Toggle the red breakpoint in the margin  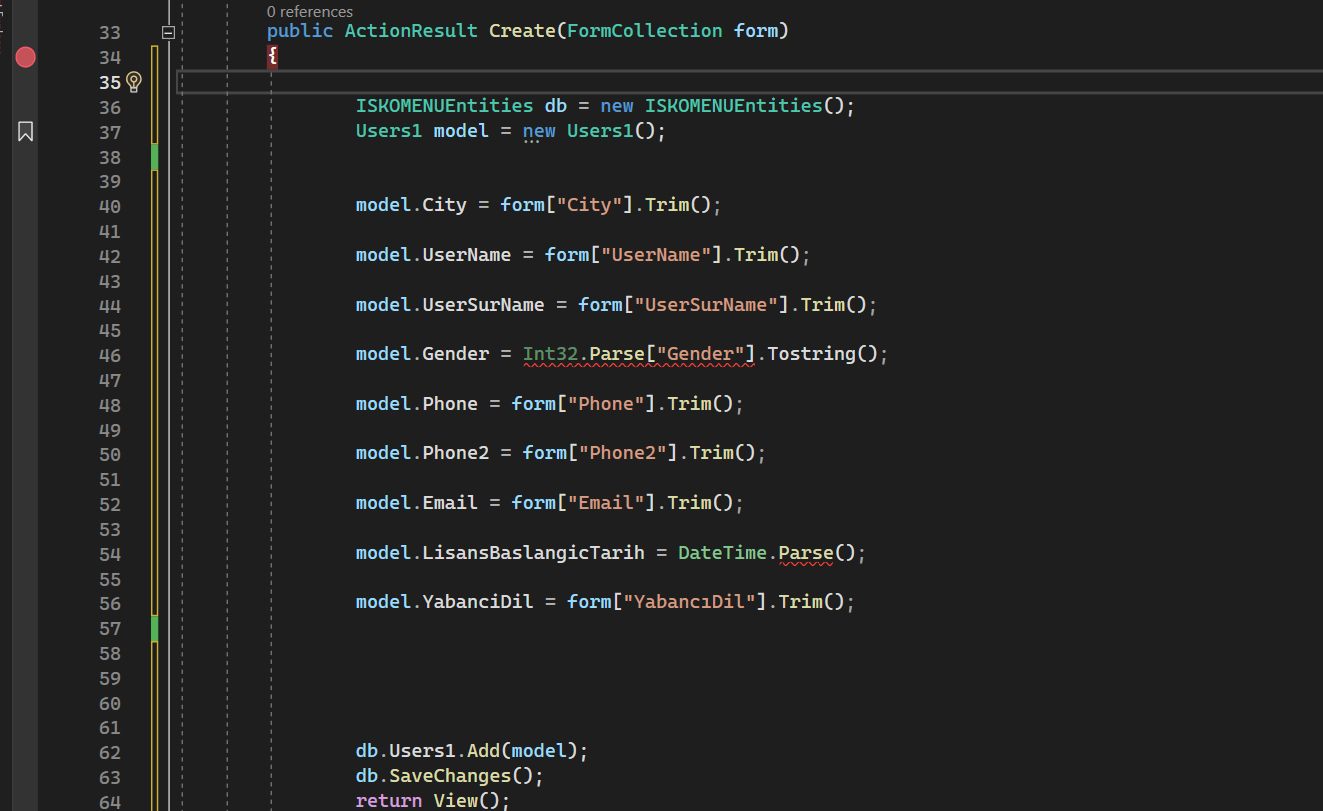coord(25,57)
